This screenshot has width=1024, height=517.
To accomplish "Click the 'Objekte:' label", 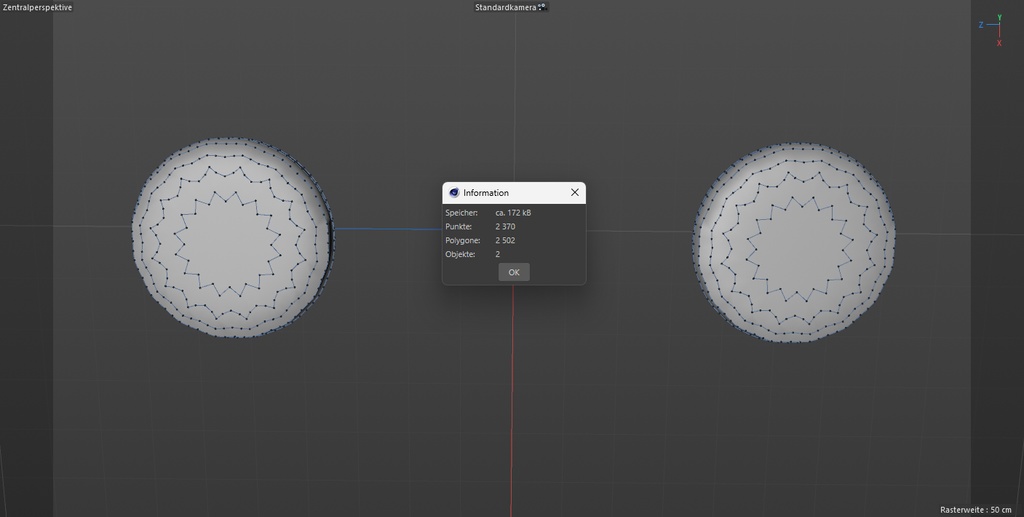I will pos(460,254).
